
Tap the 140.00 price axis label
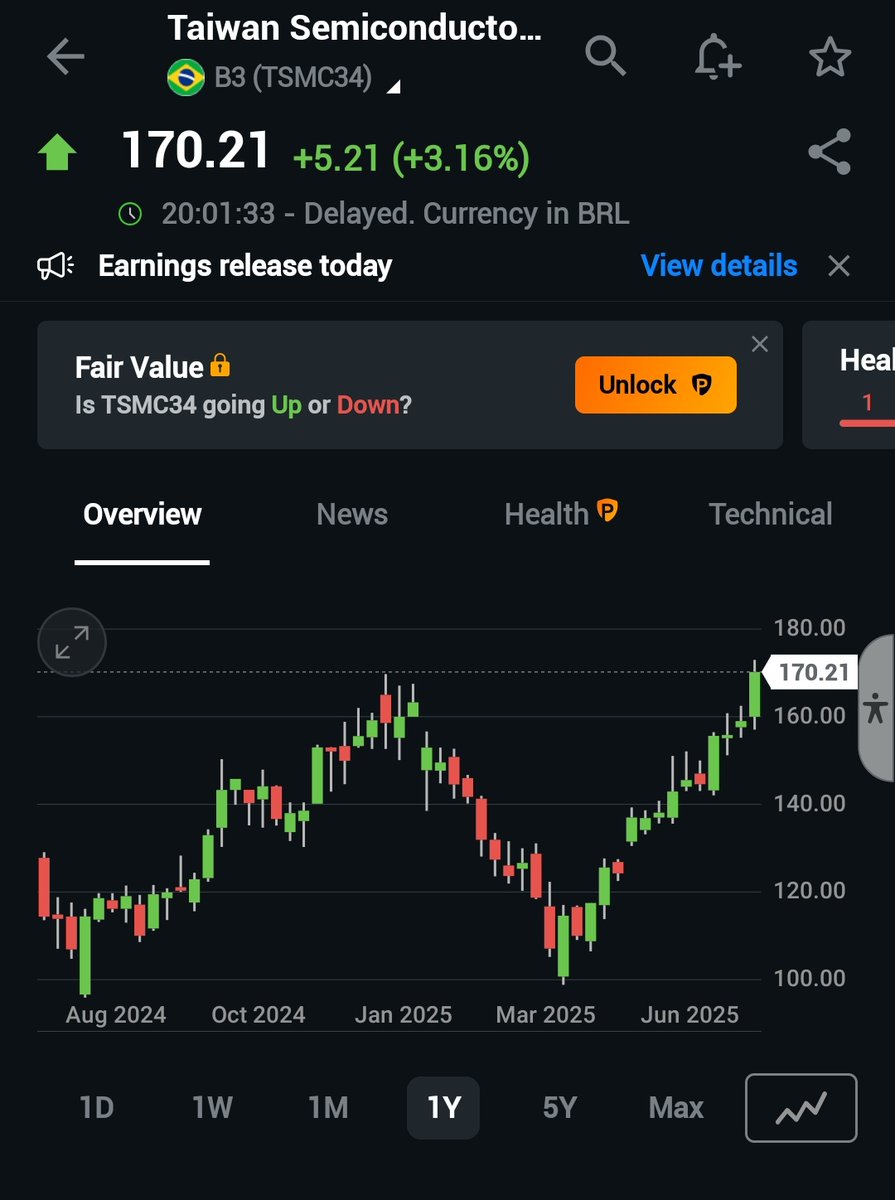pos(810,803)
